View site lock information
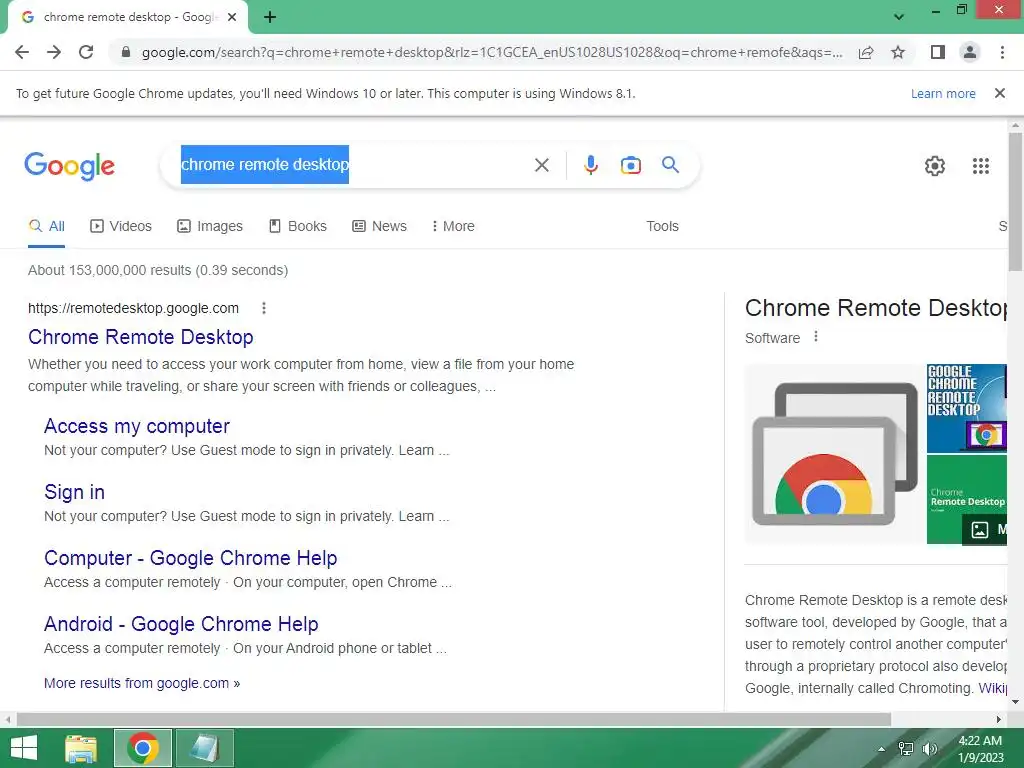This screenshot has height=768, width=1024. pos(126,52)
